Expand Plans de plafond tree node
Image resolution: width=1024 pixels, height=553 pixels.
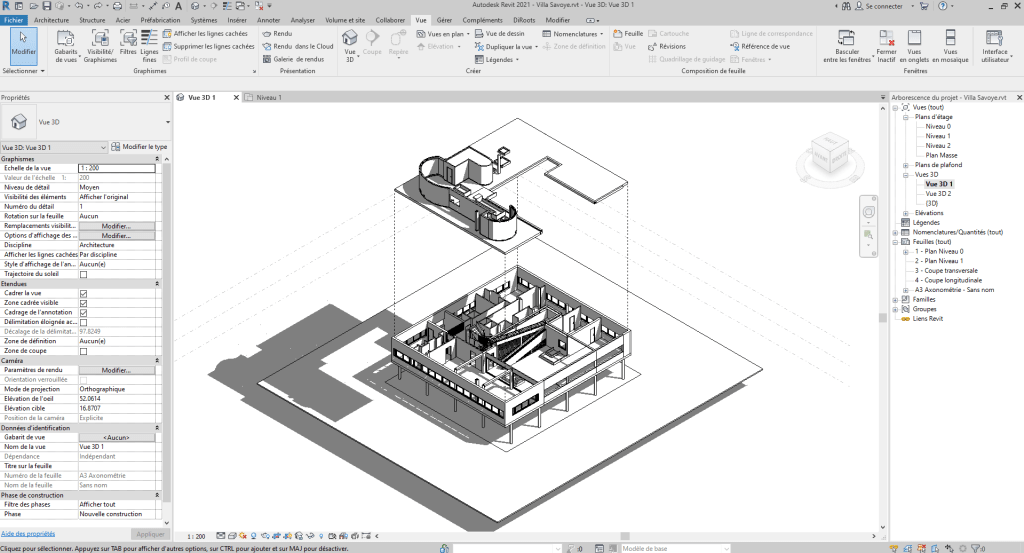tap(905, 165)
